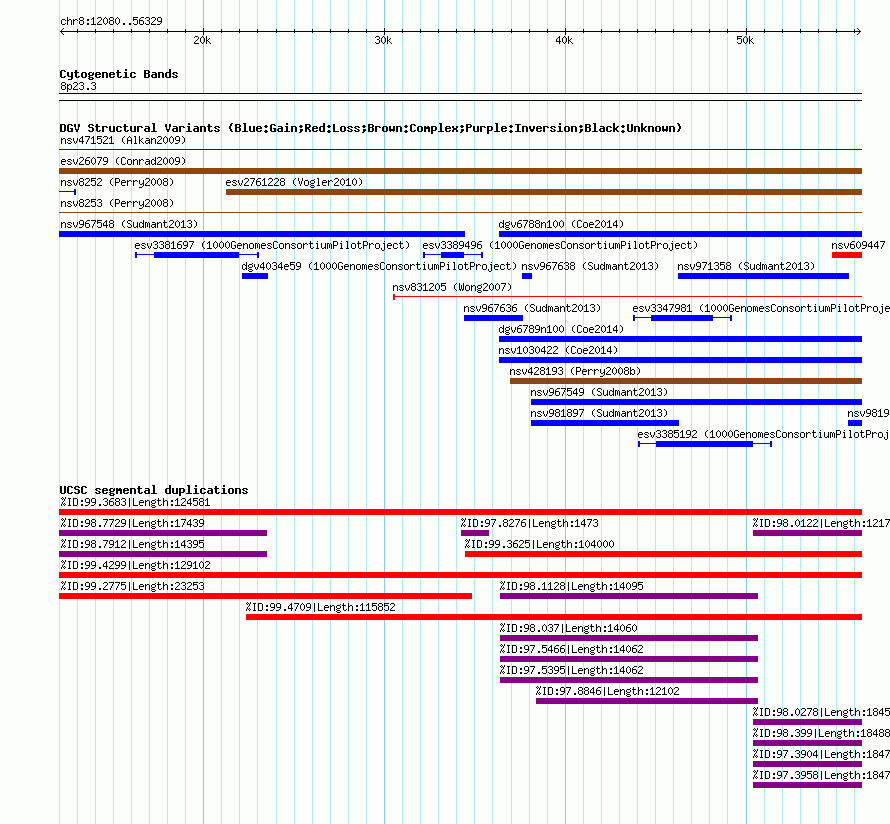890x824 pixels.
Task: Open the esv2761228 (Vogler2010) variant
Action: tap(544, 192)
